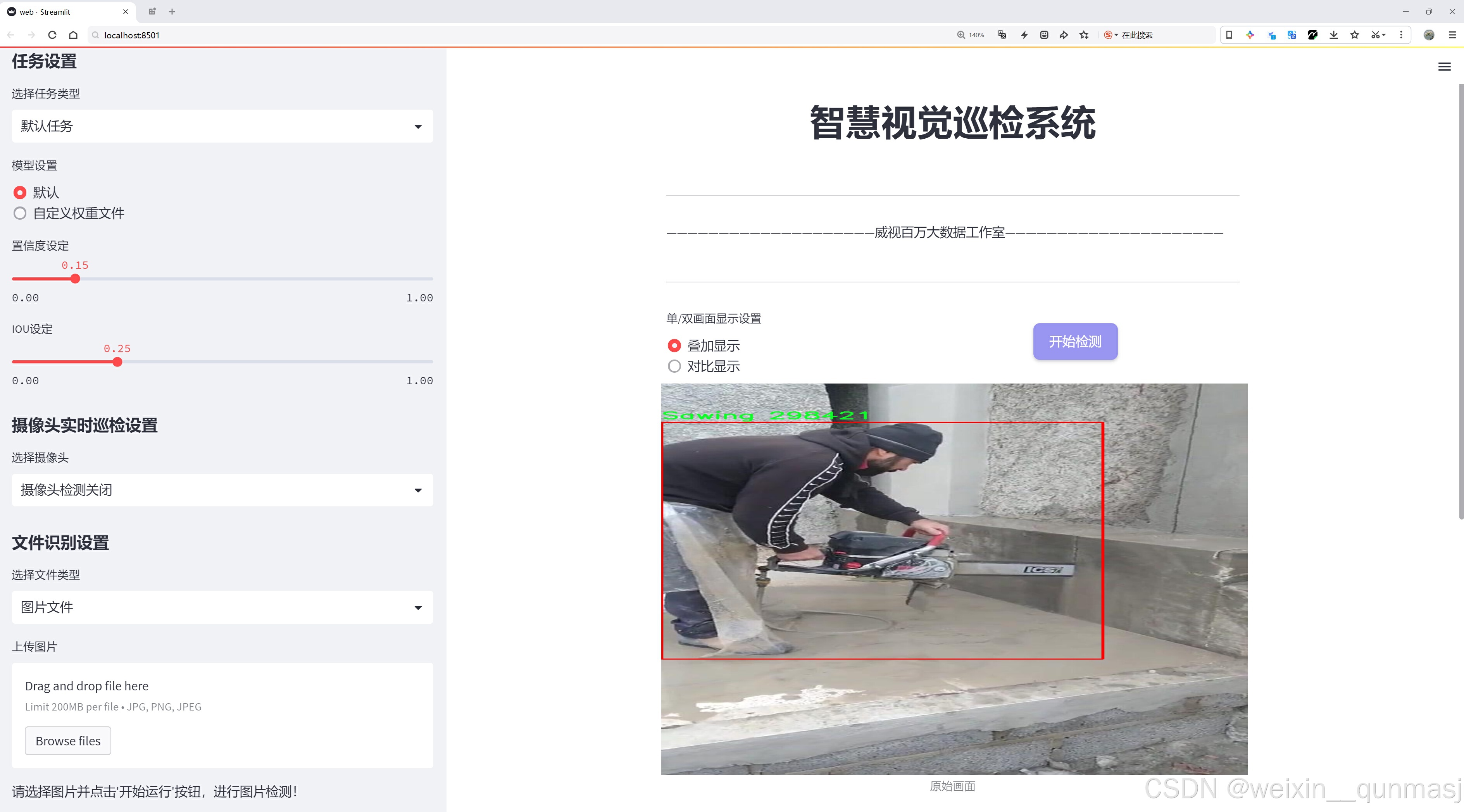The width and height of the screenshot is (1464, 812).
Task: Click the add-to-favorites star-plus icon
Action: [x=1085, y=35]
